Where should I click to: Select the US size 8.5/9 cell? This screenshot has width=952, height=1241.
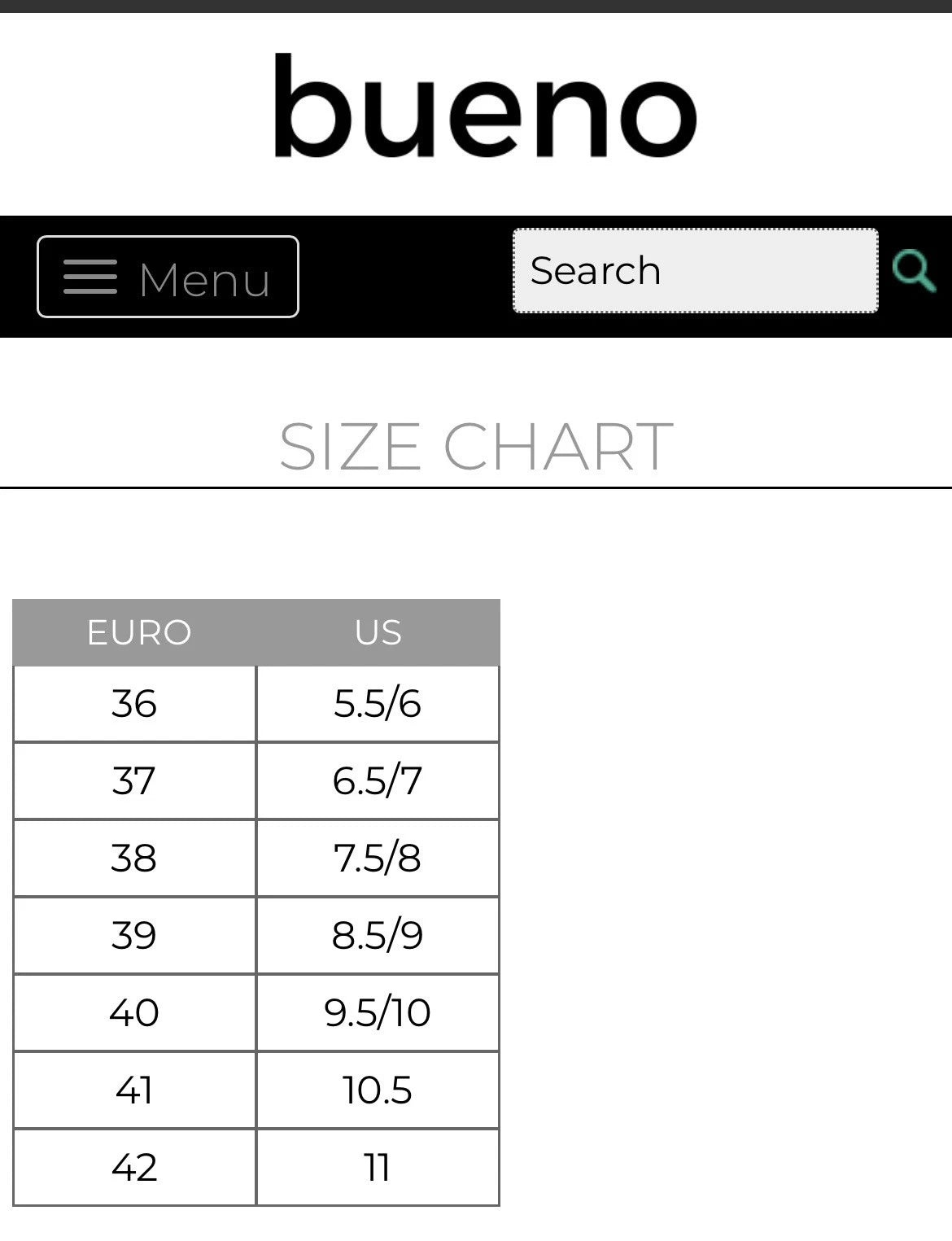378,935
